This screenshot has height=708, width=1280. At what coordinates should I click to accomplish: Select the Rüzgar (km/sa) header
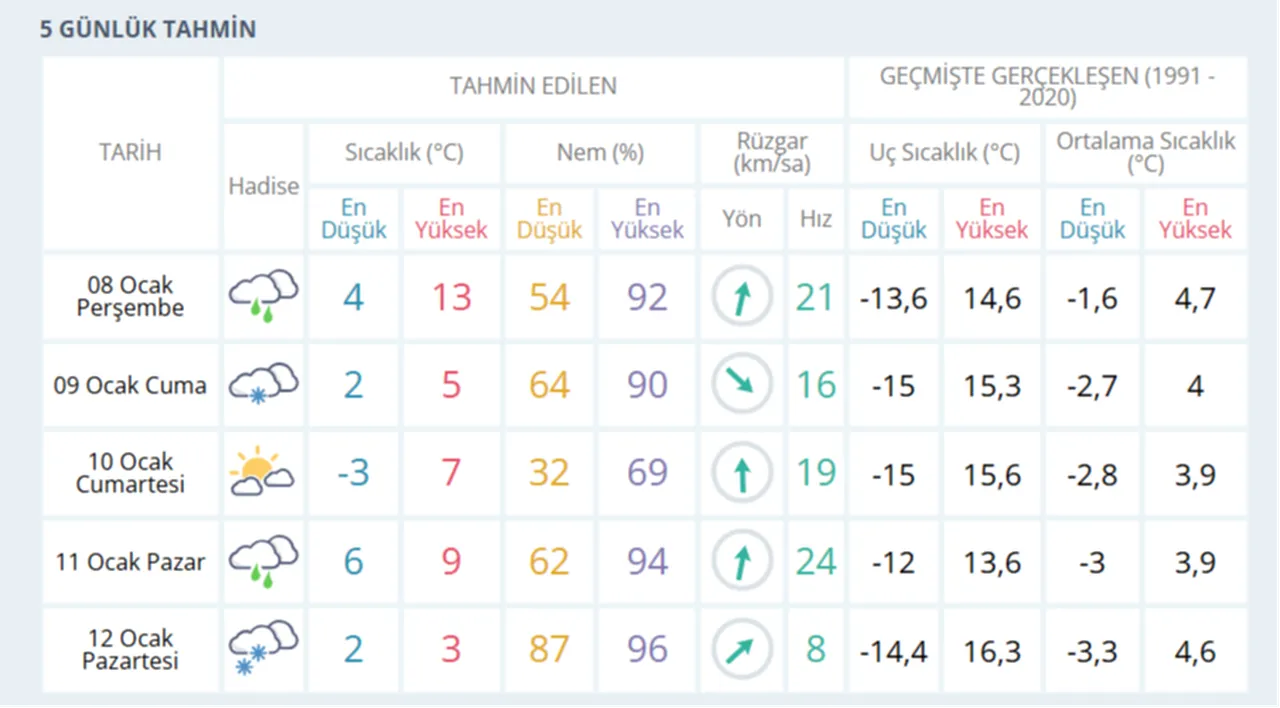click(x=770, y=152)
